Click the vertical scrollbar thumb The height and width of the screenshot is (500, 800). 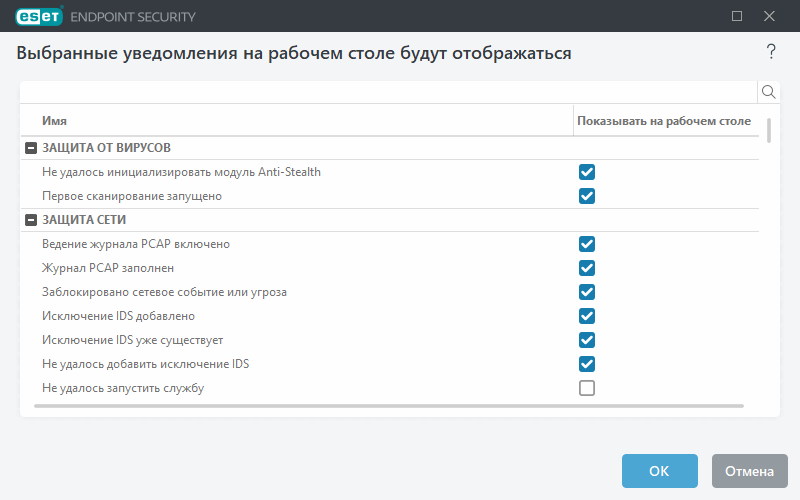point(769,130)
